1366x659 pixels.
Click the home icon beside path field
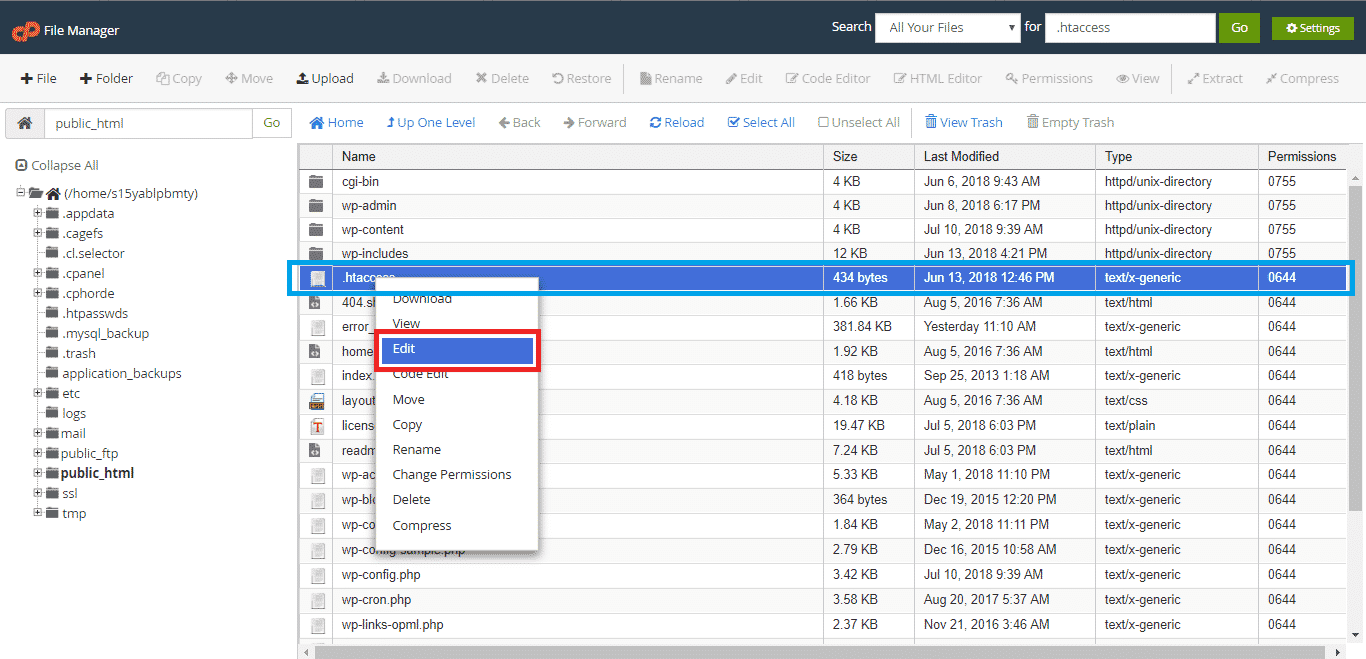coord(25,123)
